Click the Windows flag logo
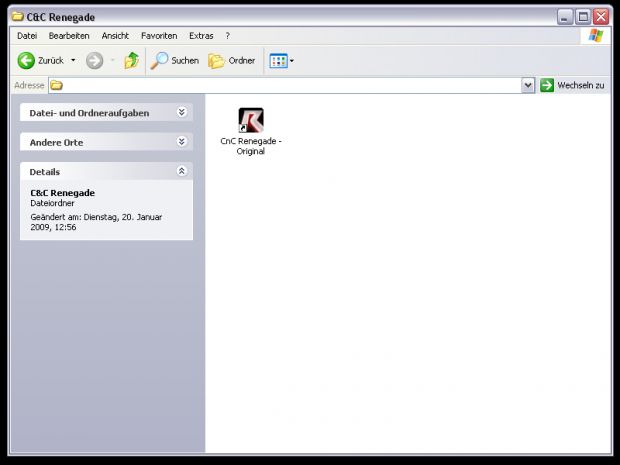This screenshot has width=620, height=465. click(x=596, y=36)
